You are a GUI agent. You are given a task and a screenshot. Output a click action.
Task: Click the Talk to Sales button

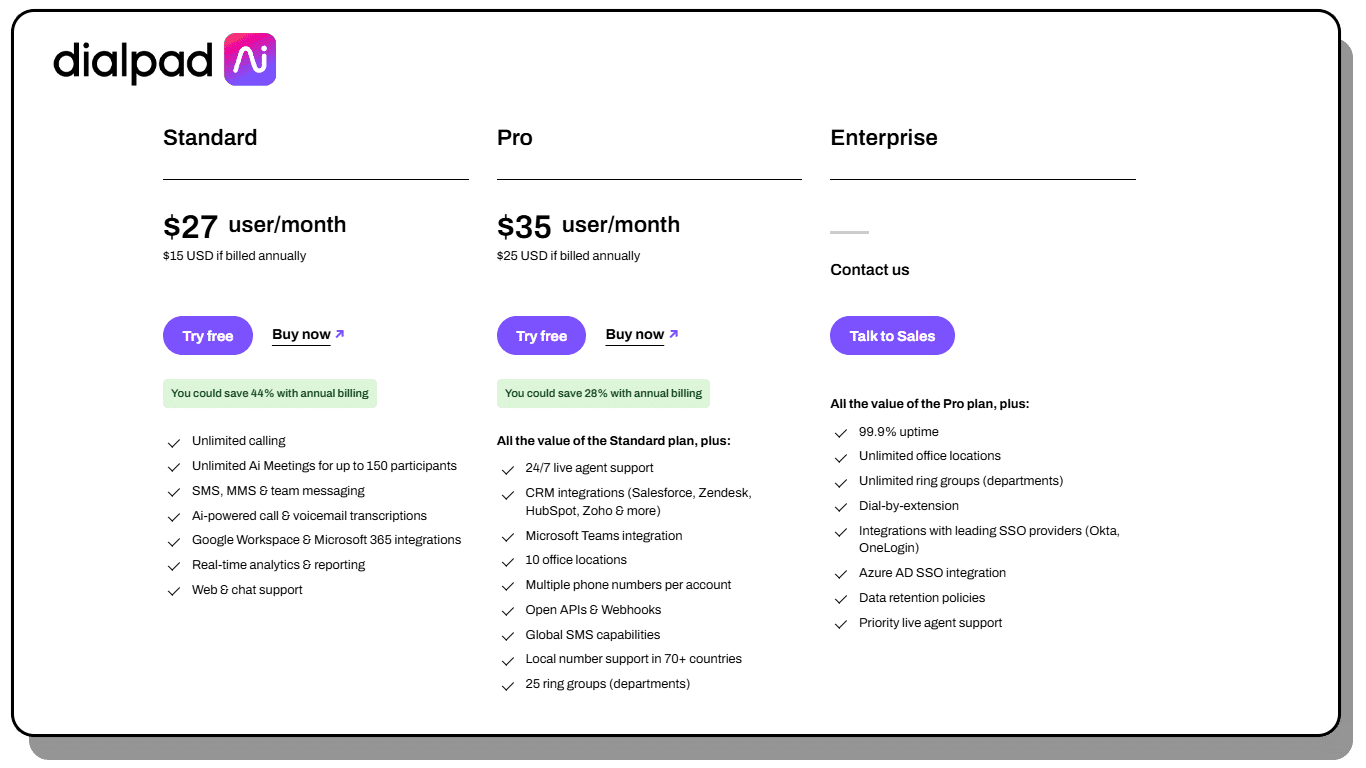[x=892, y=336]
